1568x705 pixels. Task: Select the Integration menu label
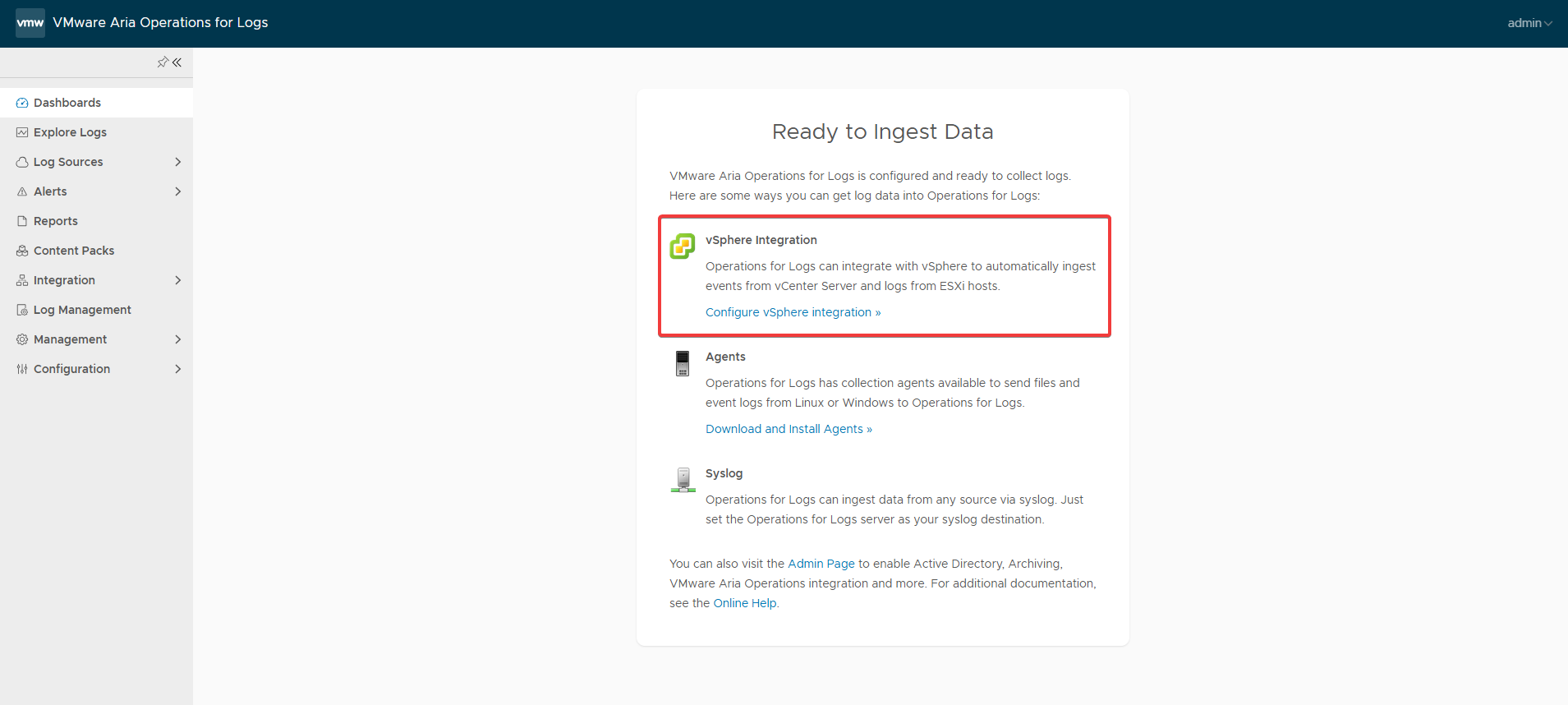(x=64, y=280)
